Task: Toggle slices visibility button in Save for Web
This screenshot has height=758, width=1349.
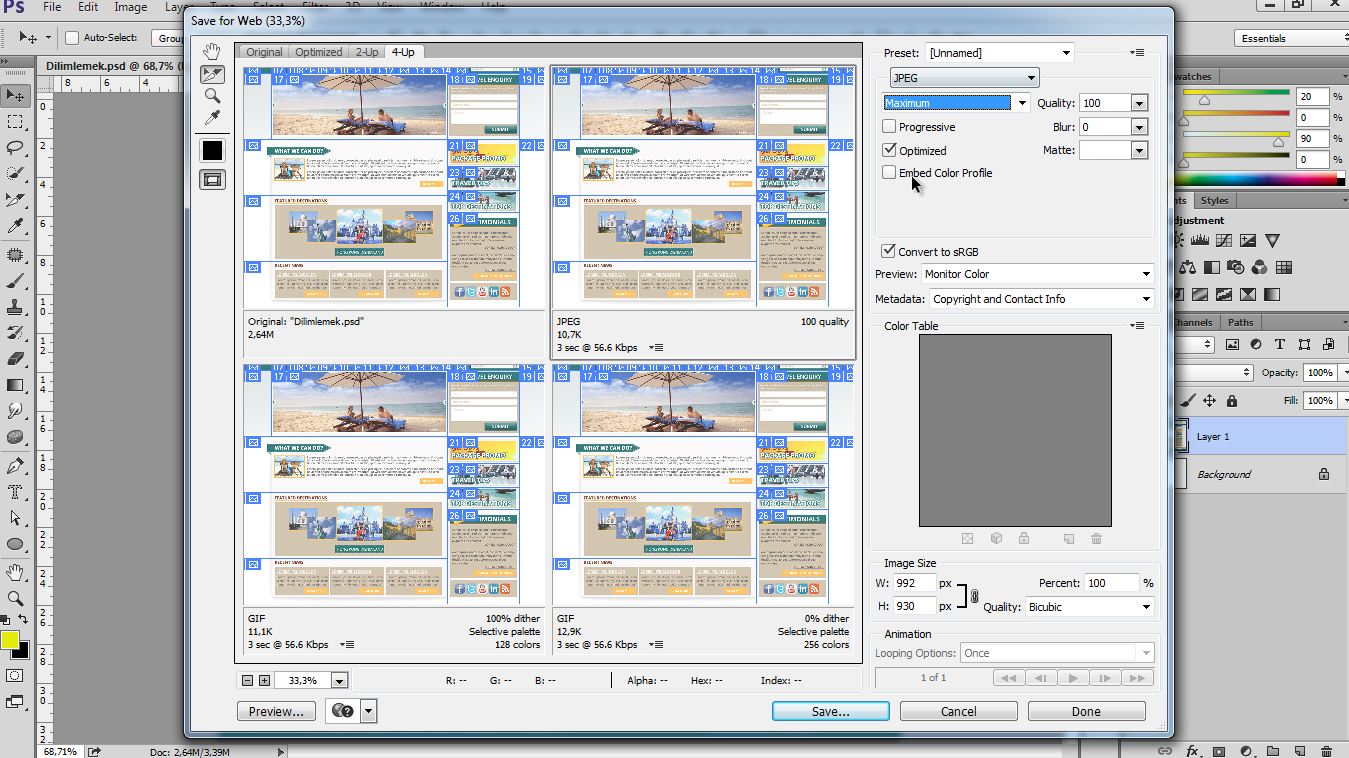Action: click(212, 179)
